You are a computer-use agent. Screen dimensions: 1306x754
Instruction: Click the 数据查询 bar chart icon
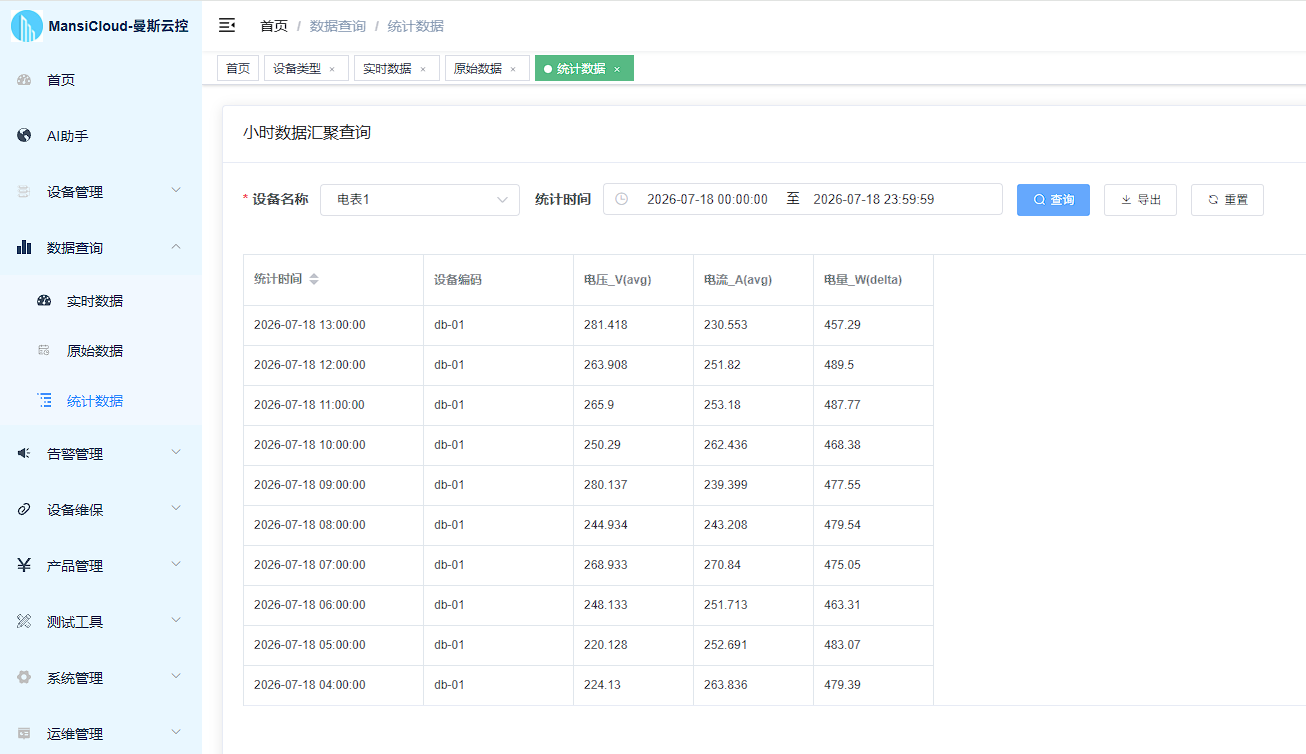[x=24, y=247]
